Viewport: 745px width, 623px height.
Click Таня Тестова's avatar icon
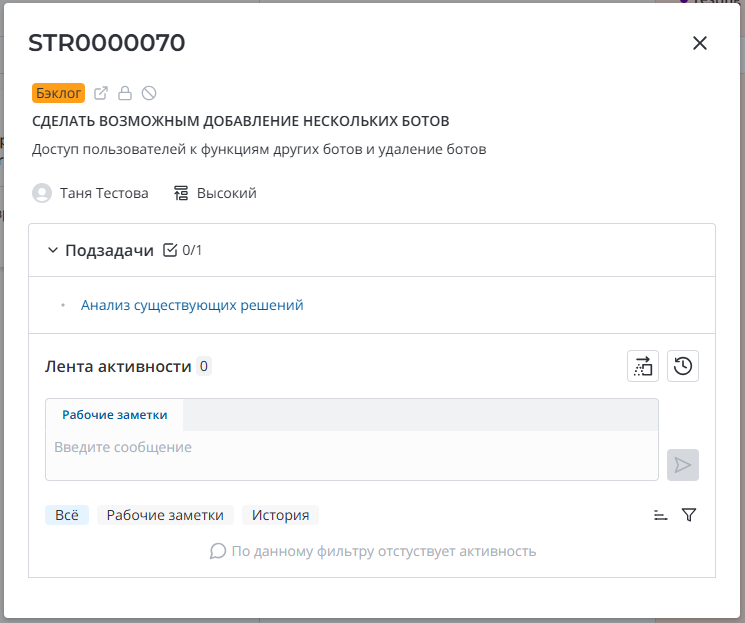point(42,193)
